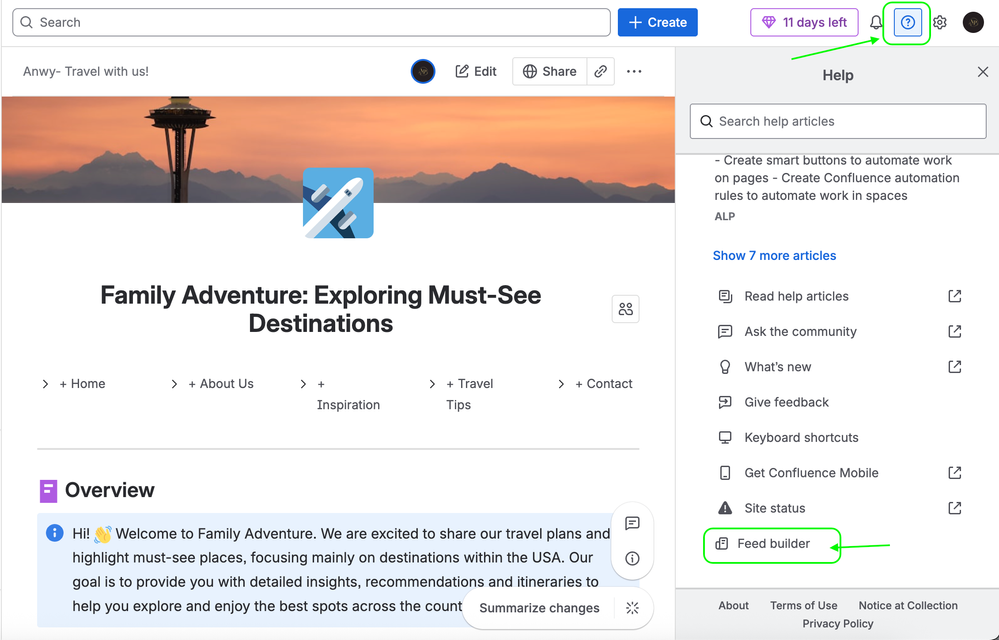Click the Anwy- Travel with us! breadcrumb

click(x=86, y=71)
